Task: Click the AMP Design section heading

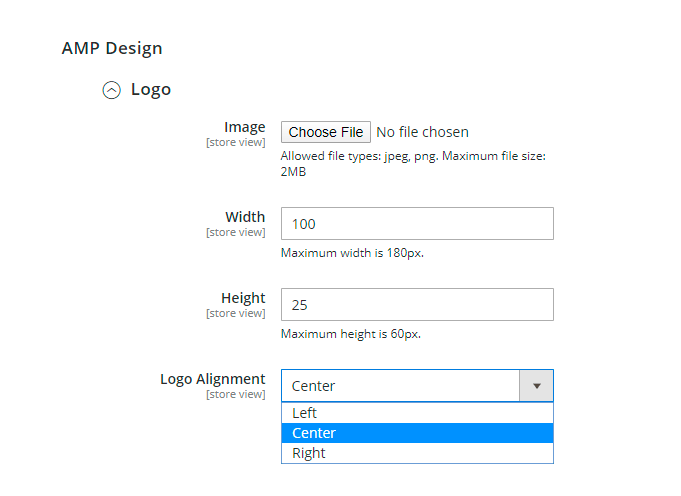Action: coord(112,48)
